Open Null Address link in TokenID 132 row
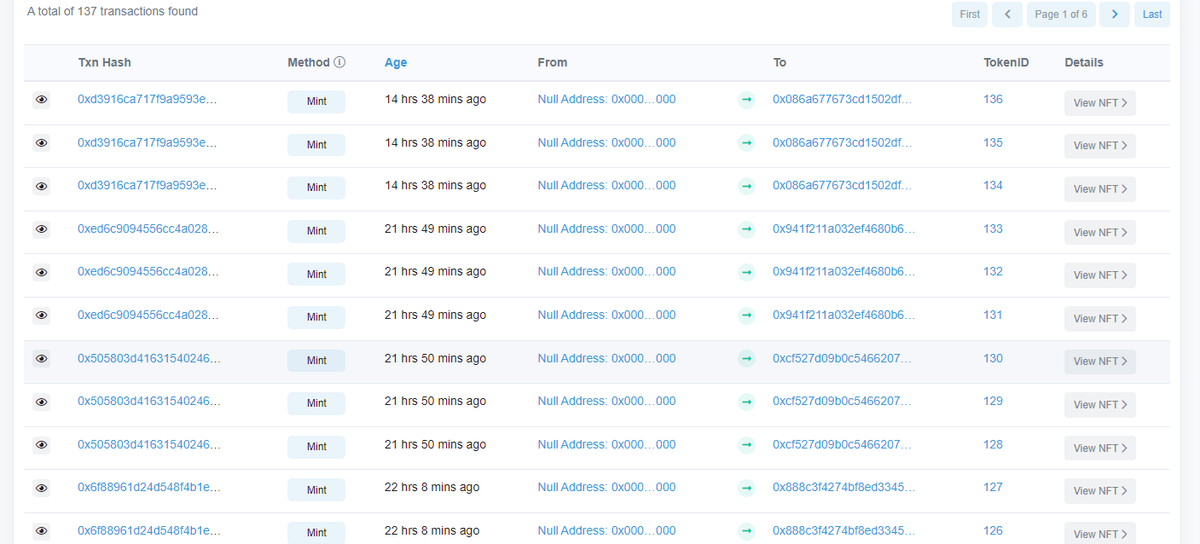The height and width of the screenshot is (544, 1200). coord(606,271)
